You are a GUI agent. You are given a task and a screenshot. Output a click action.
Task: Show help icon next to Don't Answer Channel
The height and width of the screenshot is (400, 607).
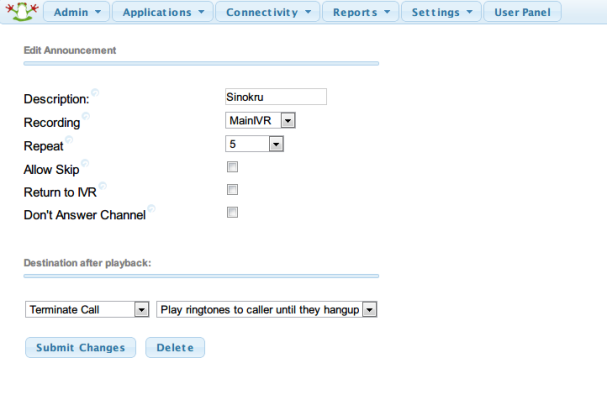(x=151, y=208)
